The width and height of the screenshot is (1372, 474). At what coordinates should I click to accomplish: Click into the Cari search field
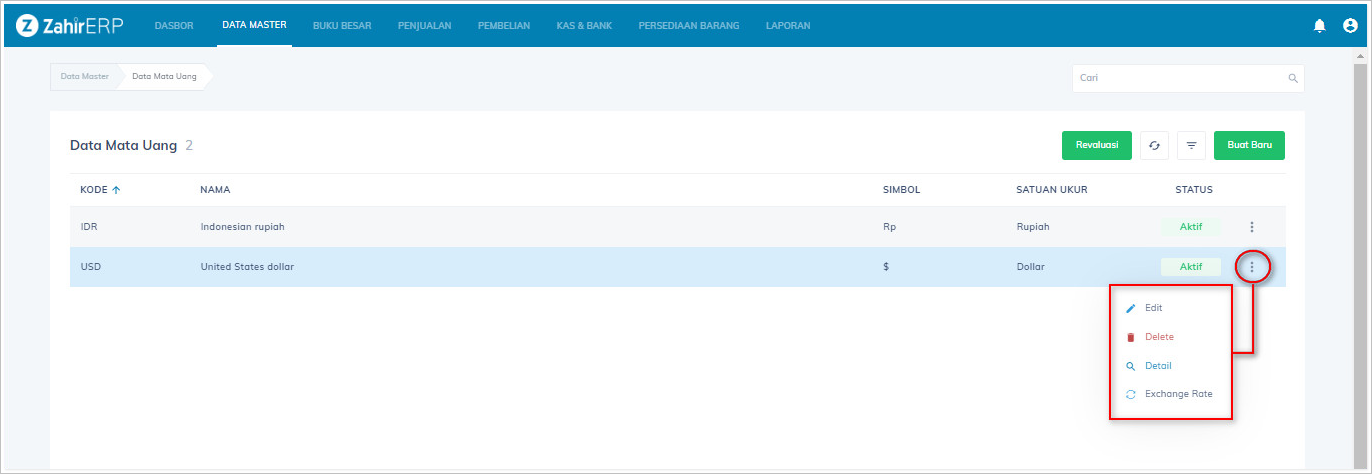pyautogui.click(x=1180, y=78)
